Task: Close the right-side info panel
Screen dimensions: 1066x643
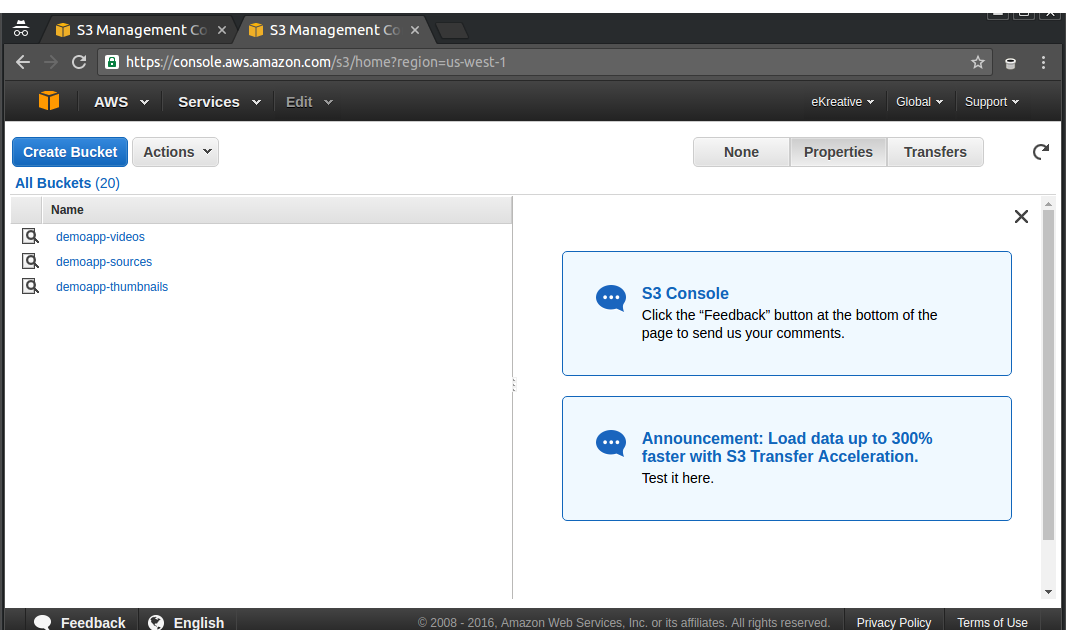Action: pos(1021,216)
